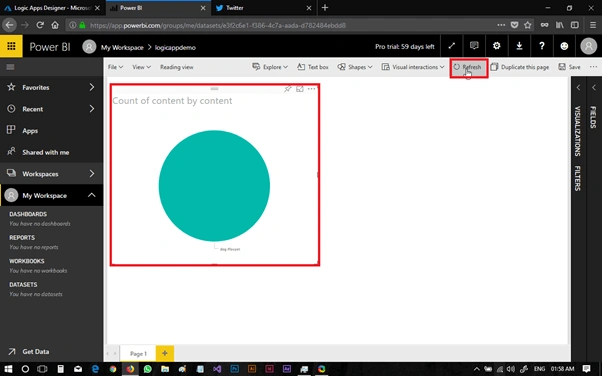Open the Library icon in Firefox toolbar
The height and width of the screenshot is (376, 602).
point(559,25)
